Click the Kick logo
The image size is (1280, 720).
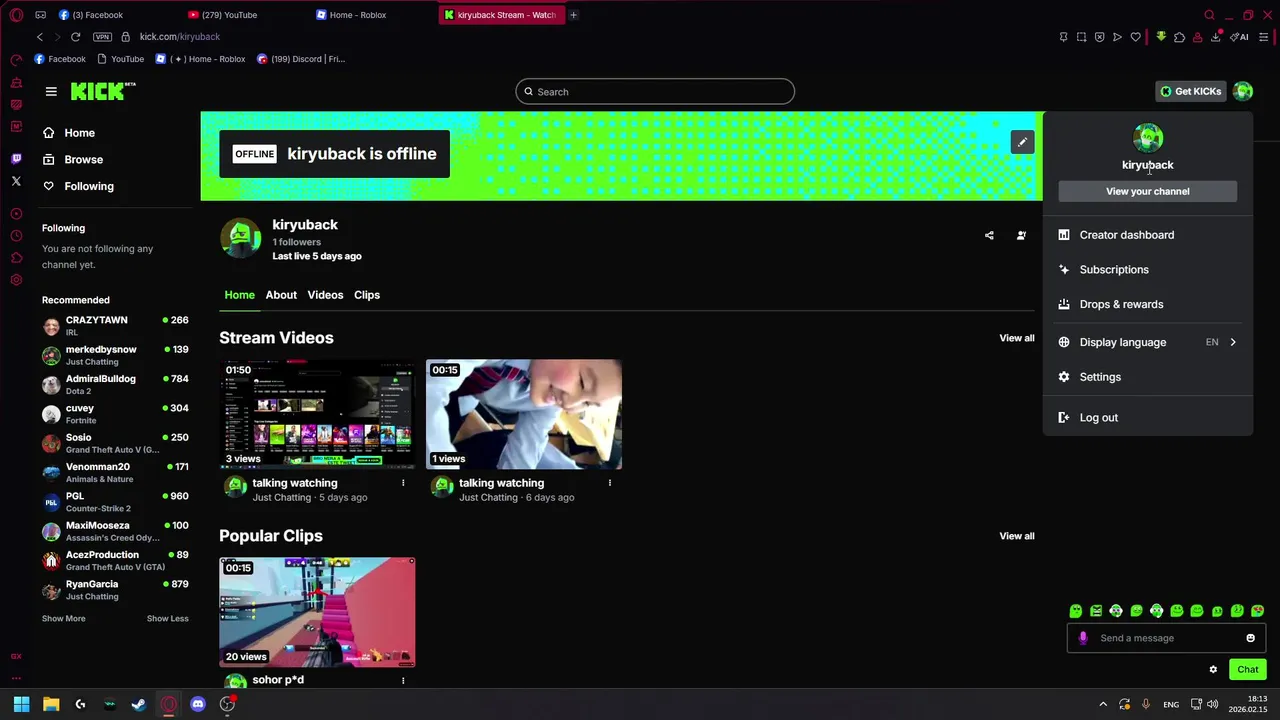(x=103, y=91)
